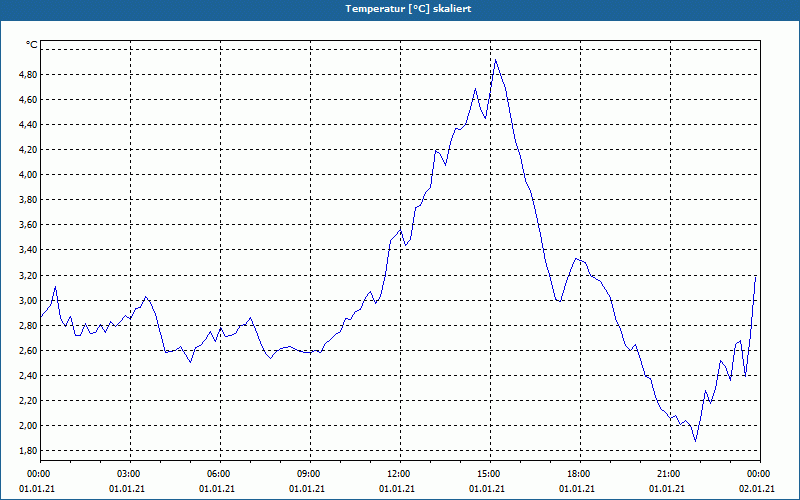Click the 00:00 time label above 01.01.21
This screenshot has height=500, width=800.
(x=38, y=474)
